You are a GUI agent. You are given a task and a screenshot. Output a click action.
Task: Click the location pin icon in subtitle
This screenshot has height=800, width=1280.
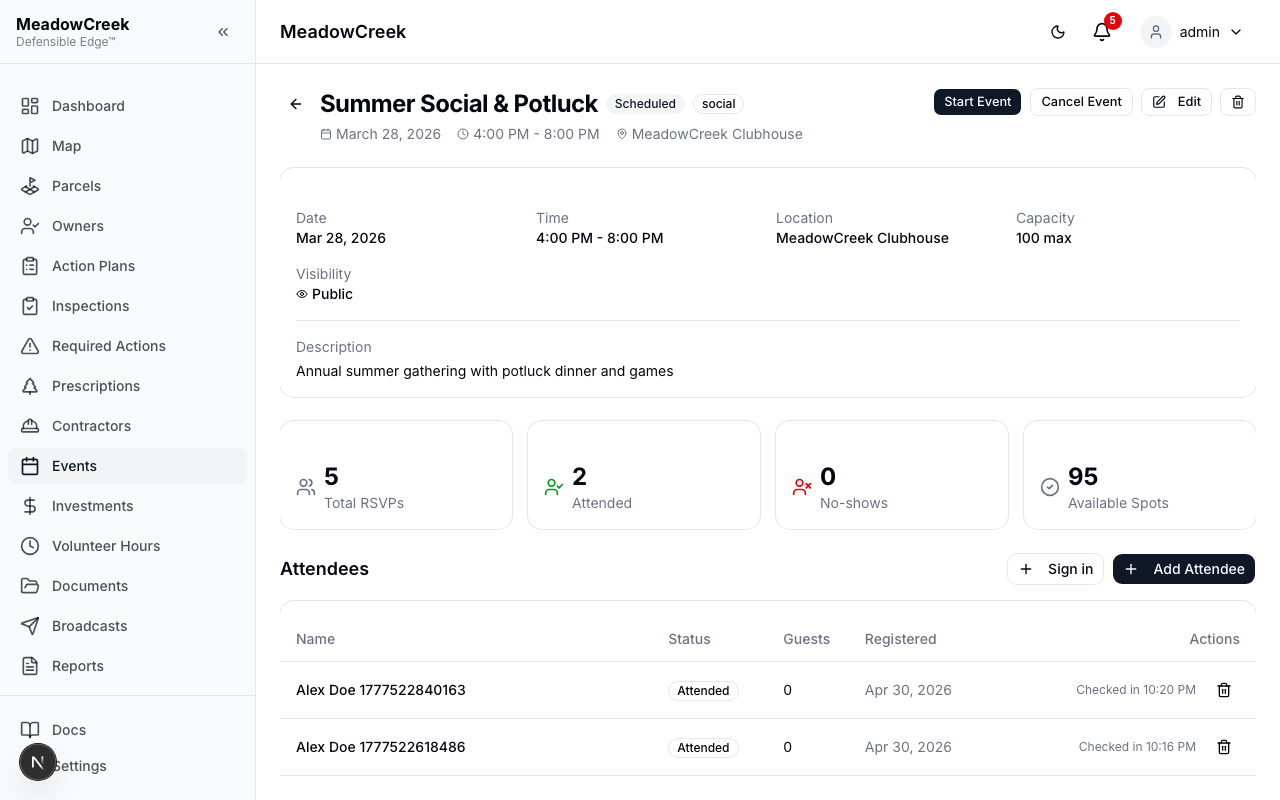622,134
